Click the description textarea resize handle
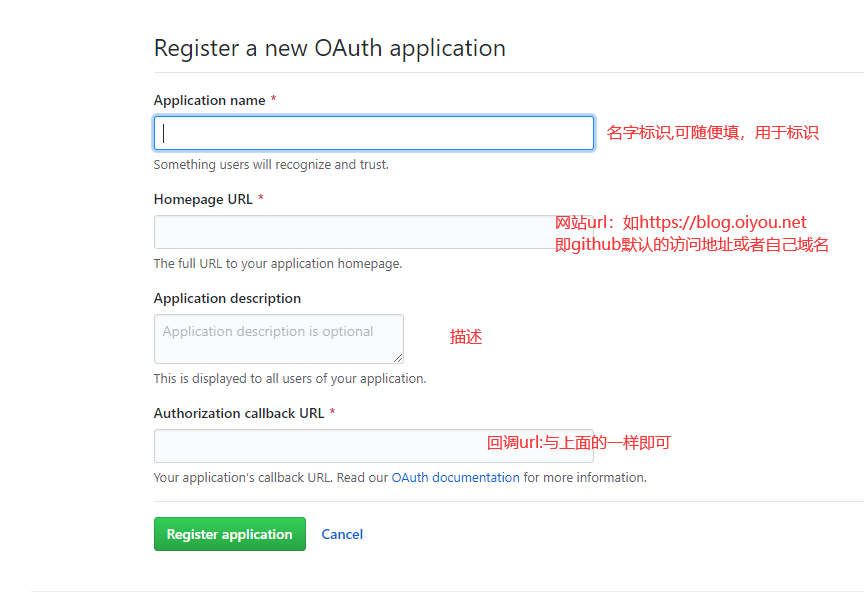This screenshot has width=864, height=598. pos(398,357)
